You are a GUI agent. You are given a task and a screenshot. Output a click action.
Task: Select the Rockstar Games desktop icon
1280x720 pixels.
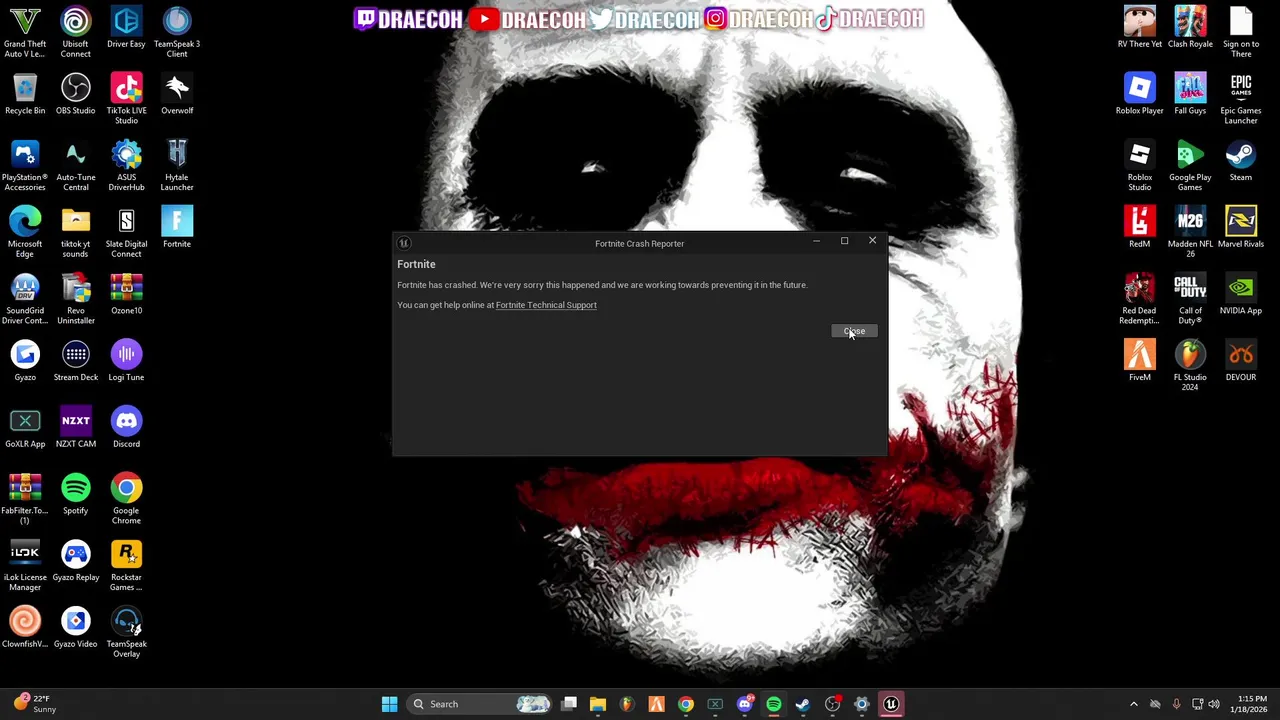pyautogui.click(x=126, y=566)
